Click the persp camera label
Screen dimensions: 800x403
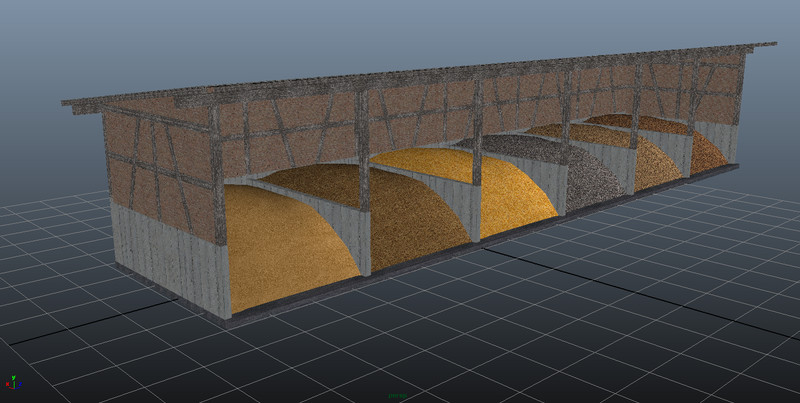[400, 397]
